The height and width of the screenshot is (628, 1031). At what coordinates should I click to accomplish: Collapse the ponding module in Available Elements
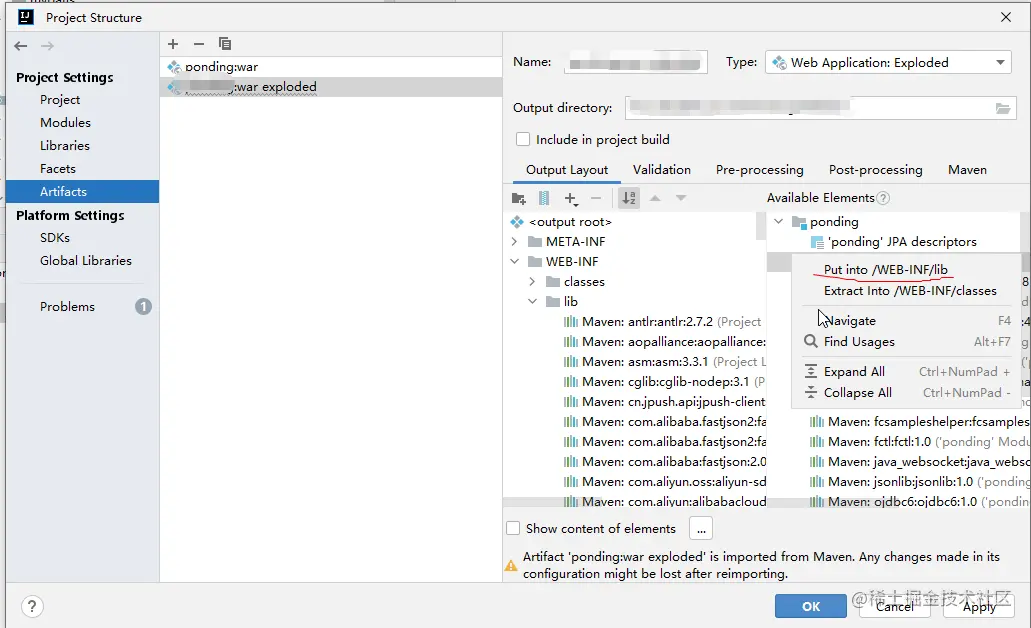(x=779, y=222)
